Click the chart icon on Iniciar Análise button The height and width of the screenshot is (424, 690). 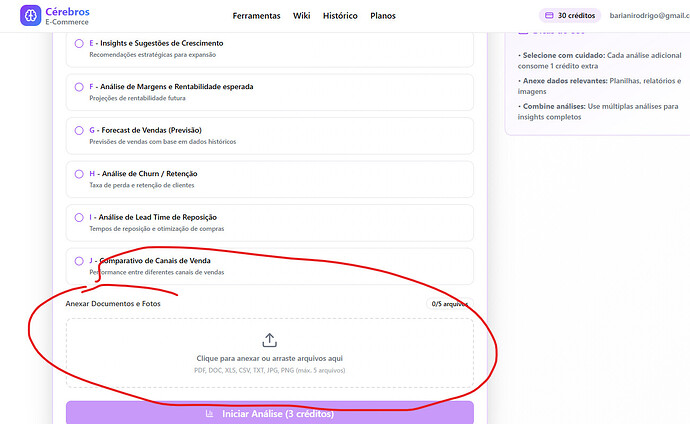(209, 413)
